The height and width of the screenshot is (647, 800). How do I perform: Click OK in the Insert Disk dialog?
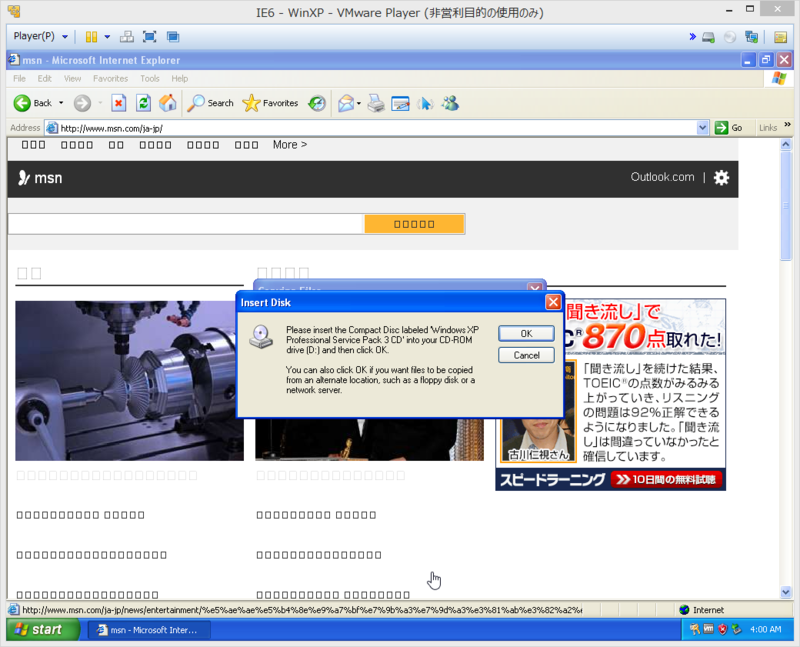tap(526, 334)
